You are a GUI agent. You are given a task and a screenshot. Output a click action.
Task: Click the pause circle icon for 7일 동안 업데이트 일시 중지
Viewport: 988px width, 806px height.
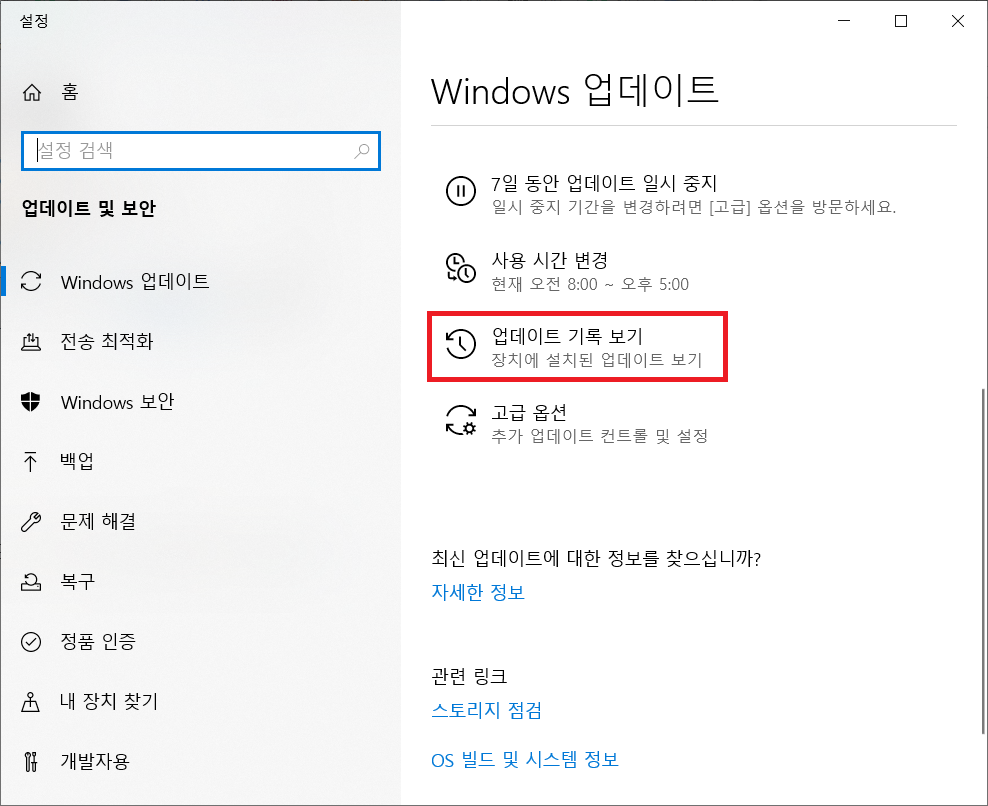[461, 190]
